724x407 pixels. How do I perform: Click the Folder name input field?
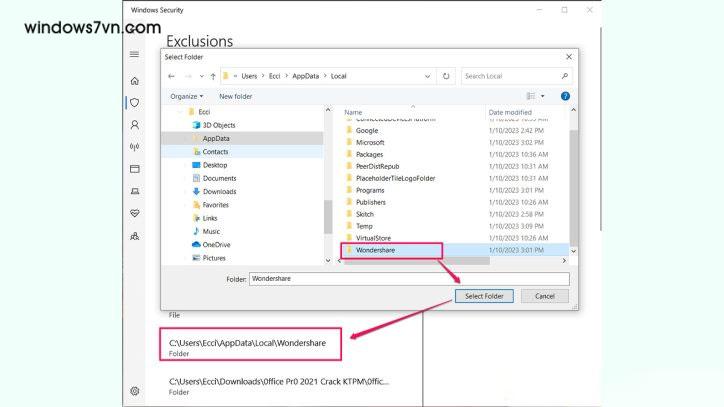click(408, 279)
